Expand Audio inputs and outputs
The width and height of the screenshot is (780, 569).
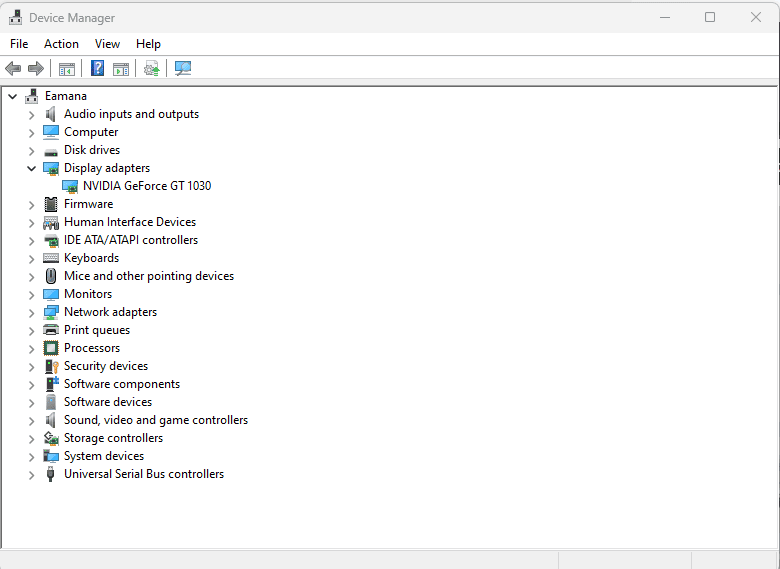[x=31, y=115]
